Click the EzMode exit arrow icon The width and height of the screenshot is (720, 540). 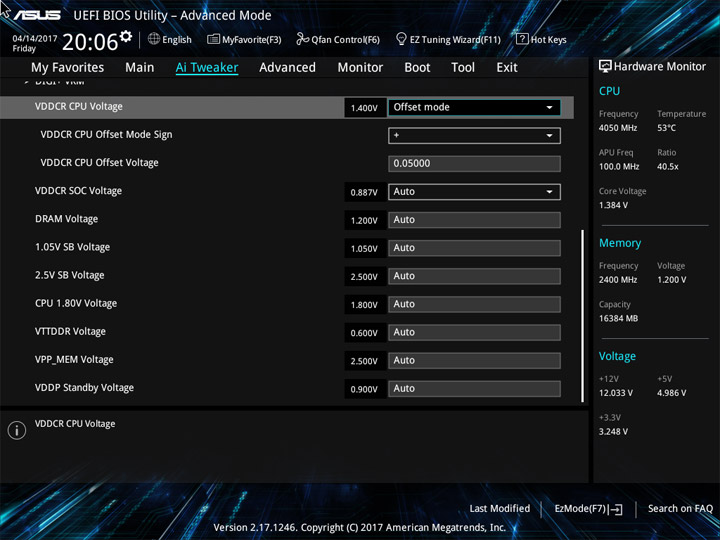coord(616,509)
